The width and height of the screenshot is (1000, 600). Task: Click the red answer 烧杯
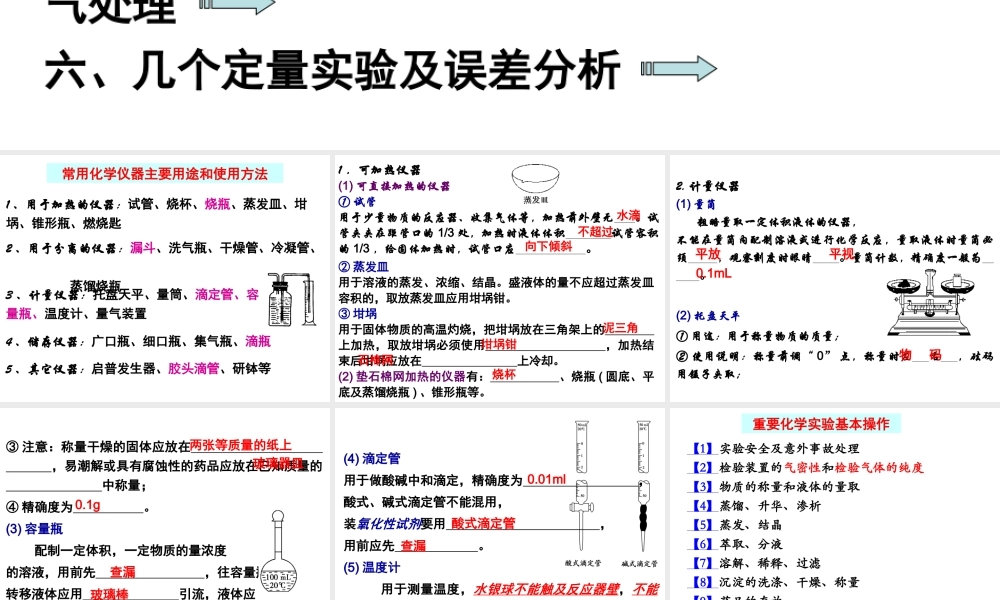tap(504, 374)
